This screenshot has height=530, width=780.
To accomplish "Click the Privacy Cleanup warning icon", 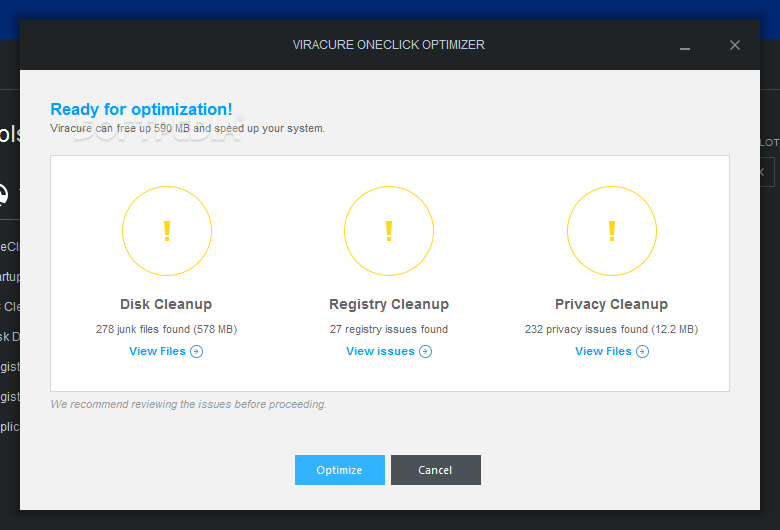I will click(x=612, y=231).
